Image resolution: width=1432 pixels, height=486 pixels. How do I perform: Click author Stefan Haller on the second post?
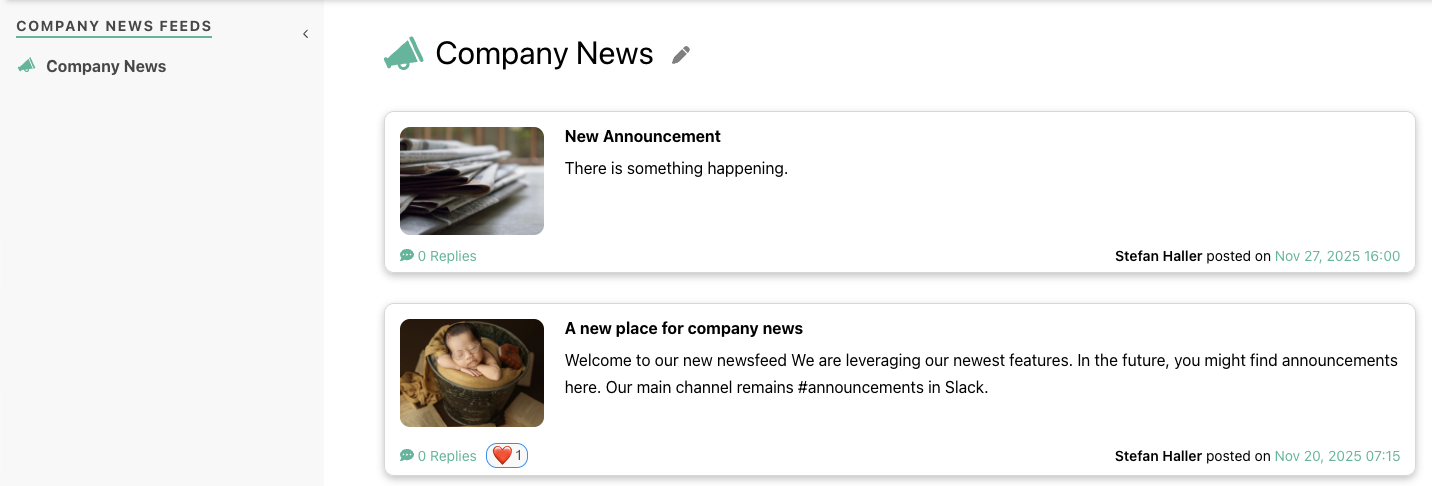pyautogui.click(x=1158, y=456)
